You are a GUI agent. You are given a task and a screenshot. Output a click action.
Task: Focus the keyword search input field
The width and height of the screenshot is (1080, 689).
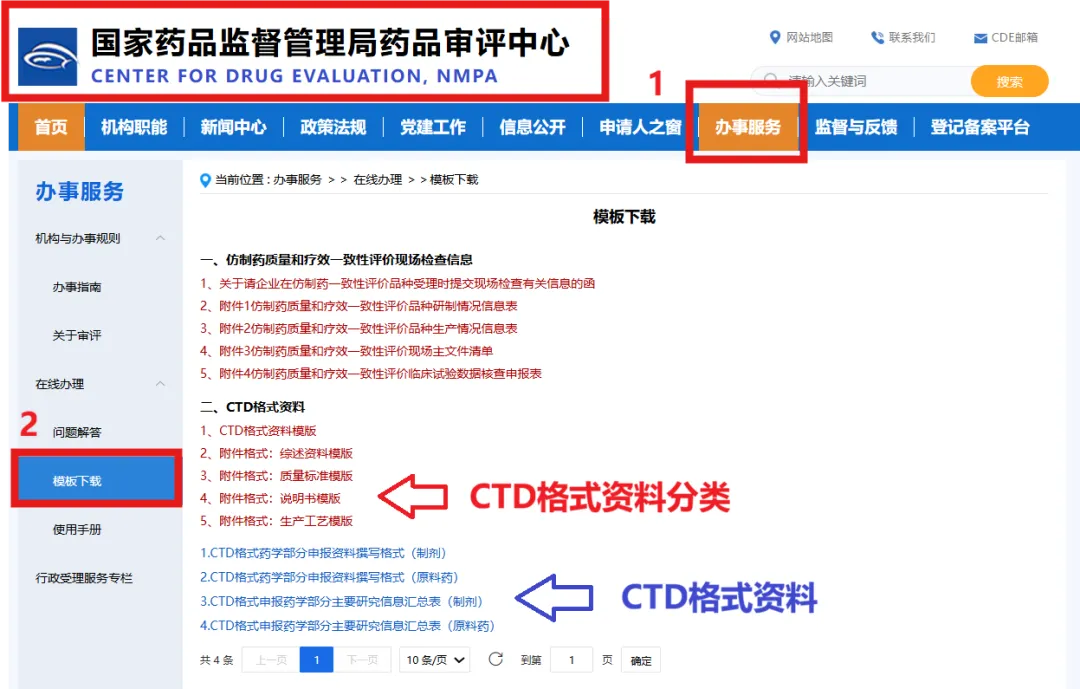click(x=861, y=81)
